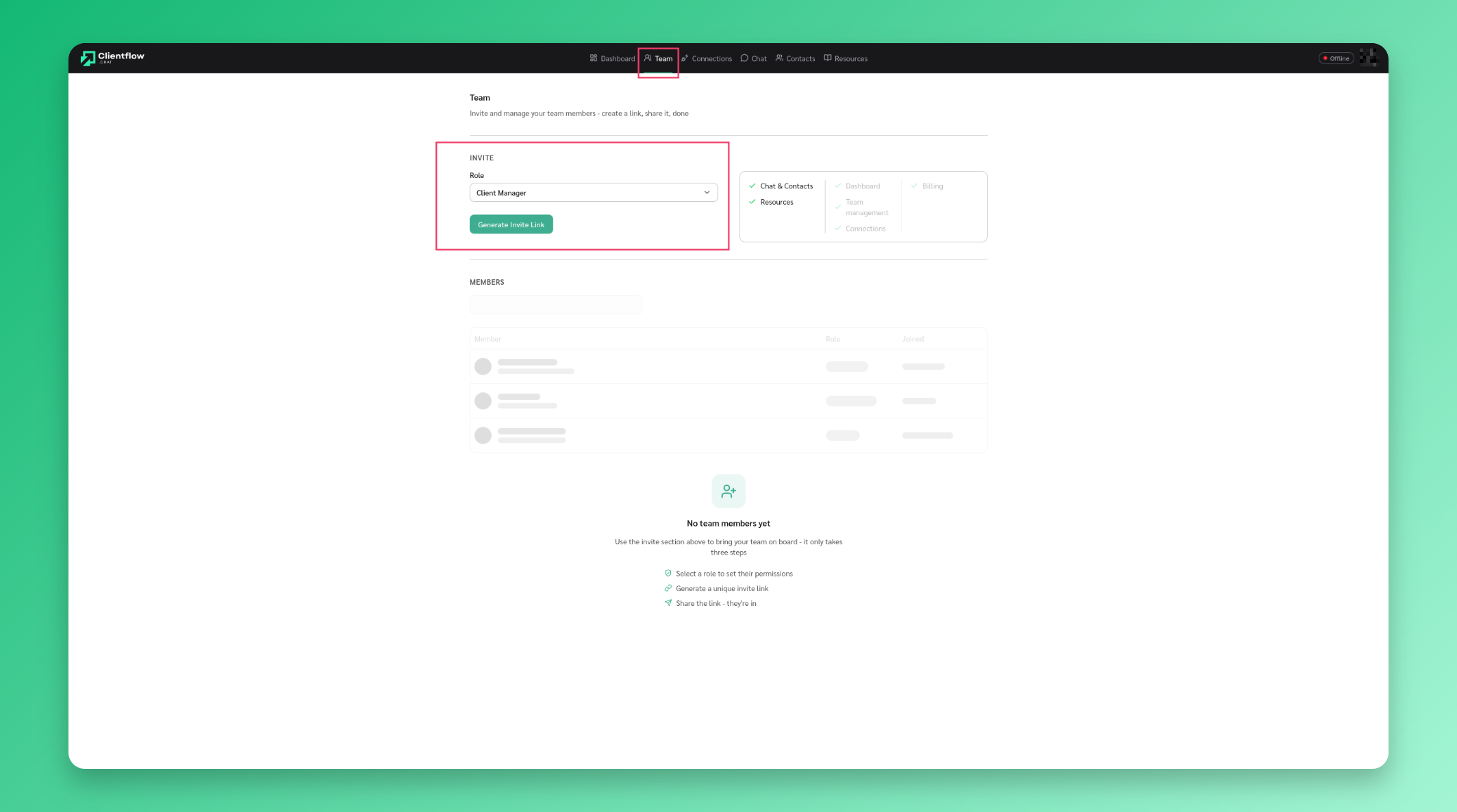This screenshot has height=812, width=1457.
Task: Click the add-member icon above 'No team members yet'
Action: 728,491
